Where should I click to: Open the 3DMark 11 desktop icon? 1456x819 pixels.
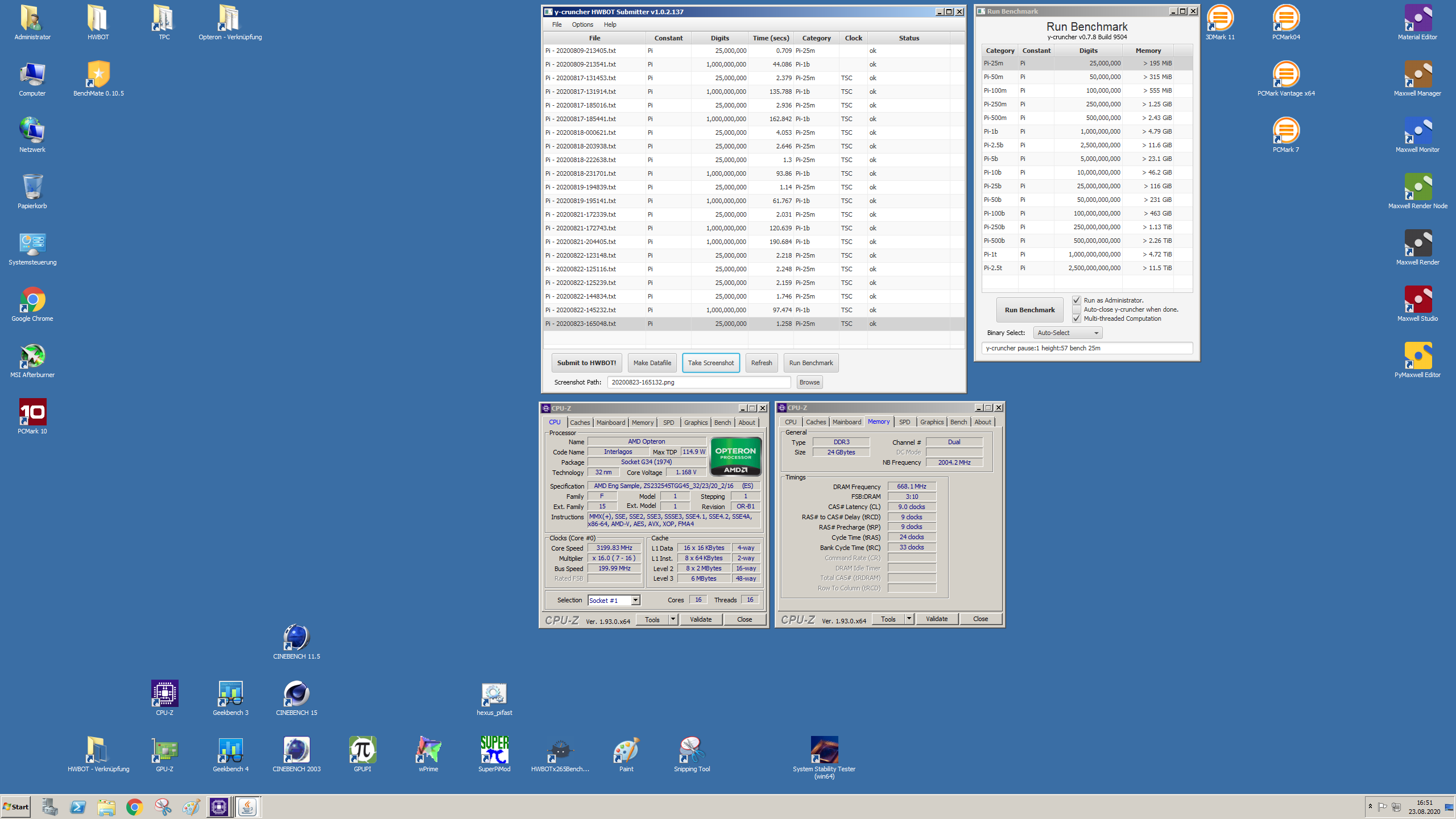(1220, 22)
